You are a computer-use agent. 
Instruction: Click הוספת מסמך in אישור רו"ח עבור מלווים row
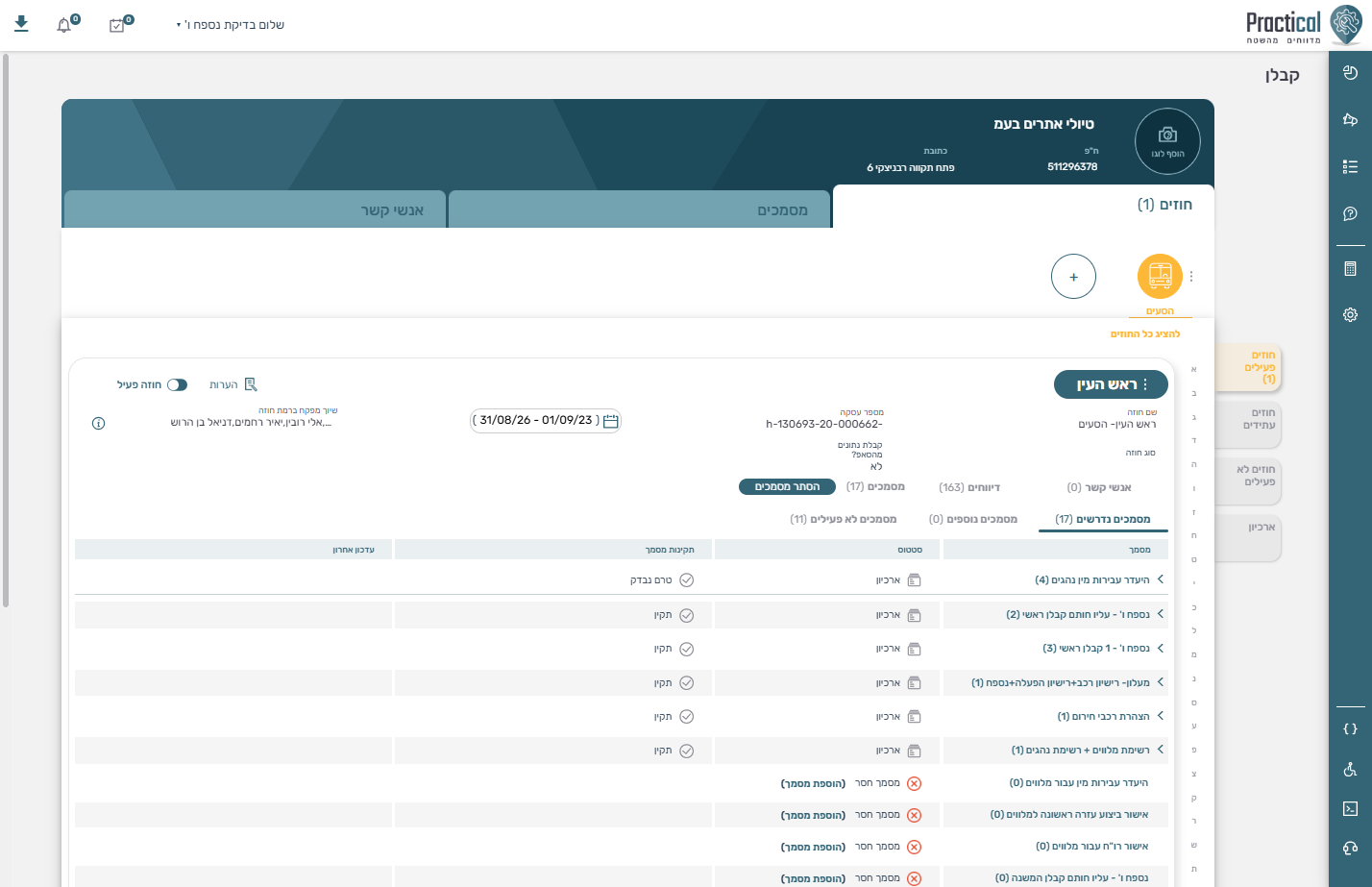point(813,848)
